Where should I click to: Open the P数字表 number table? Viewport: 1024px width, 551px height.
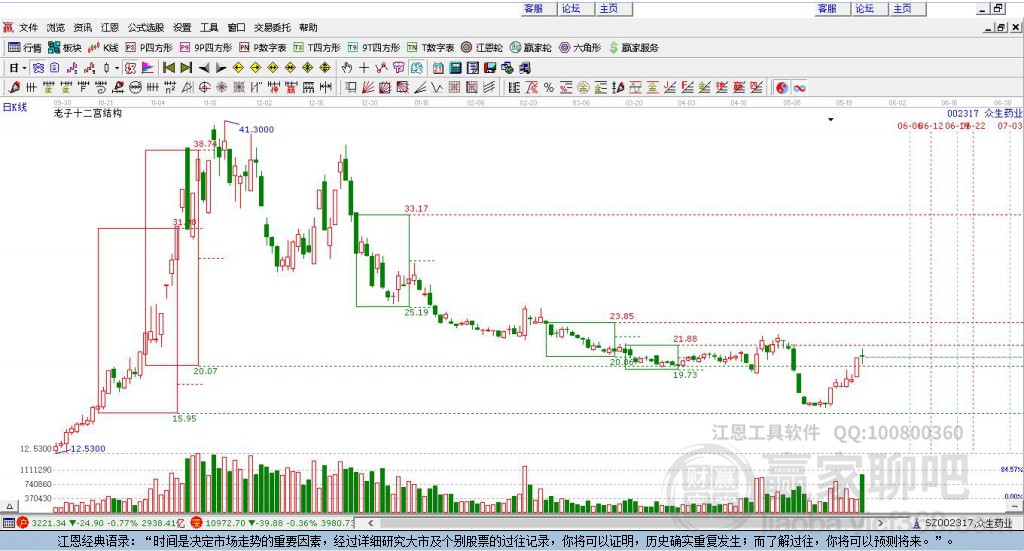coord(263,48)
